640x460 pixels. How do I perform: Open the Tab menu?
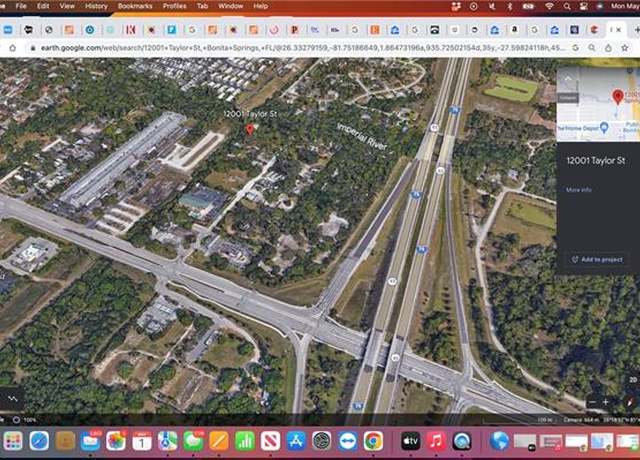coord(202,6)
